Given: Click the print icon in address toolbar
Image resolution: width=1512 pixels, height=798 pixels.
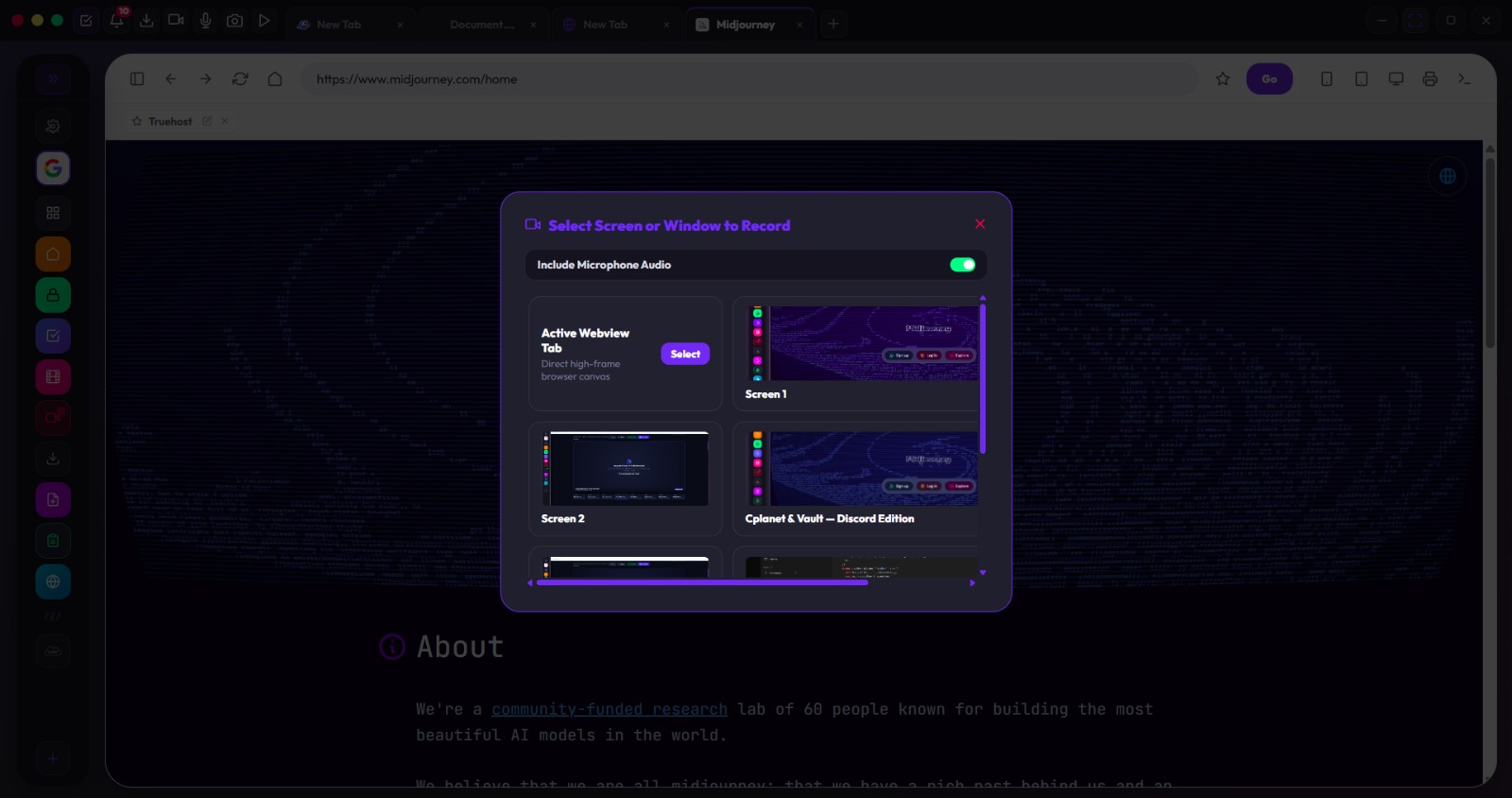Looking at the screenshot, I should click(x=1430, y=79).
